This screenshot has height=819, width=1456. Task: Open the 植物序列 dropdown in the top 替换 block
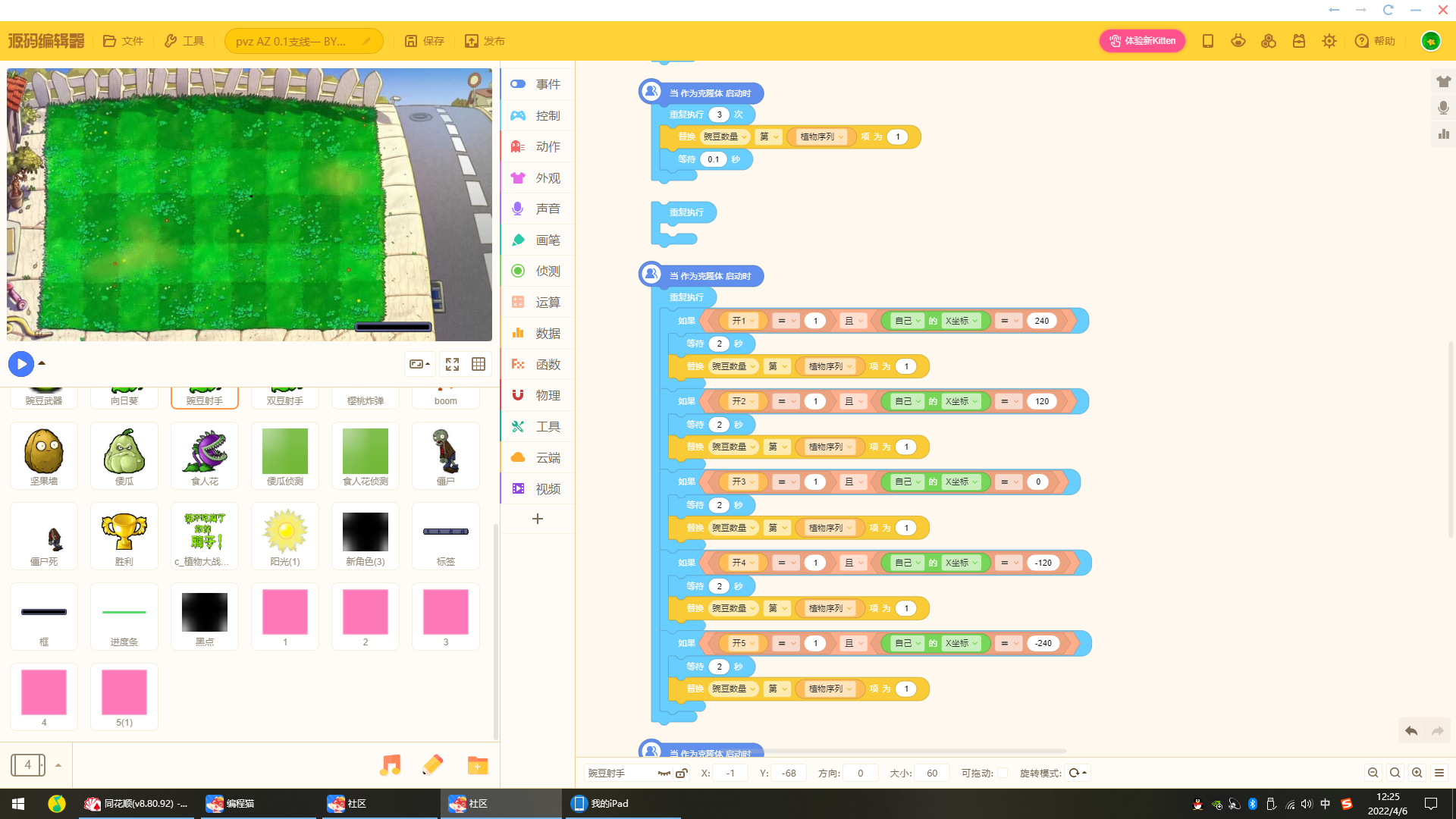click(x=822, y=137)
